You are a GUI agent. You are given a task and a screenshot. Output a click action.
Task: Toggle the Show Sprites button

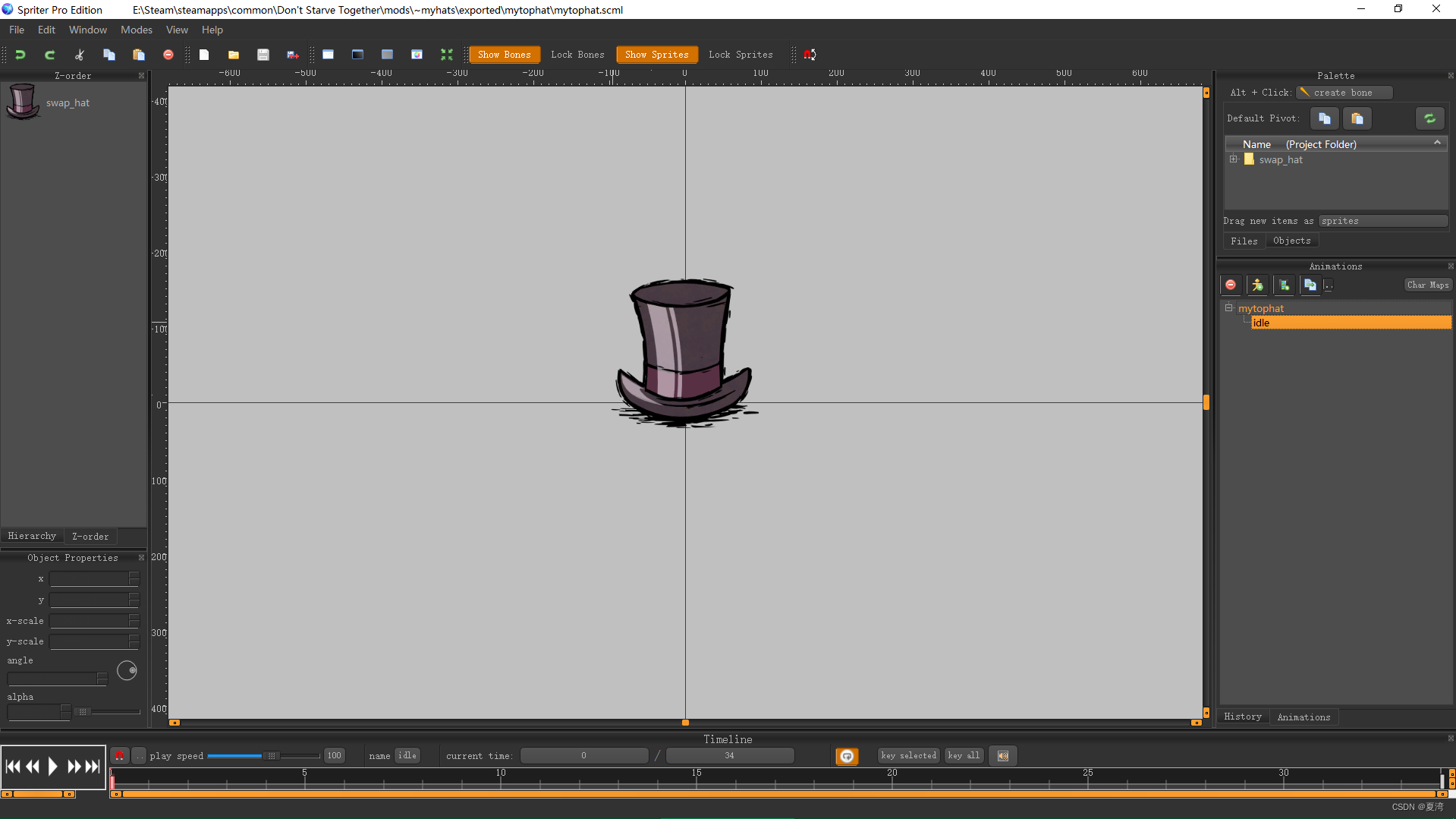tap(657, 55)
